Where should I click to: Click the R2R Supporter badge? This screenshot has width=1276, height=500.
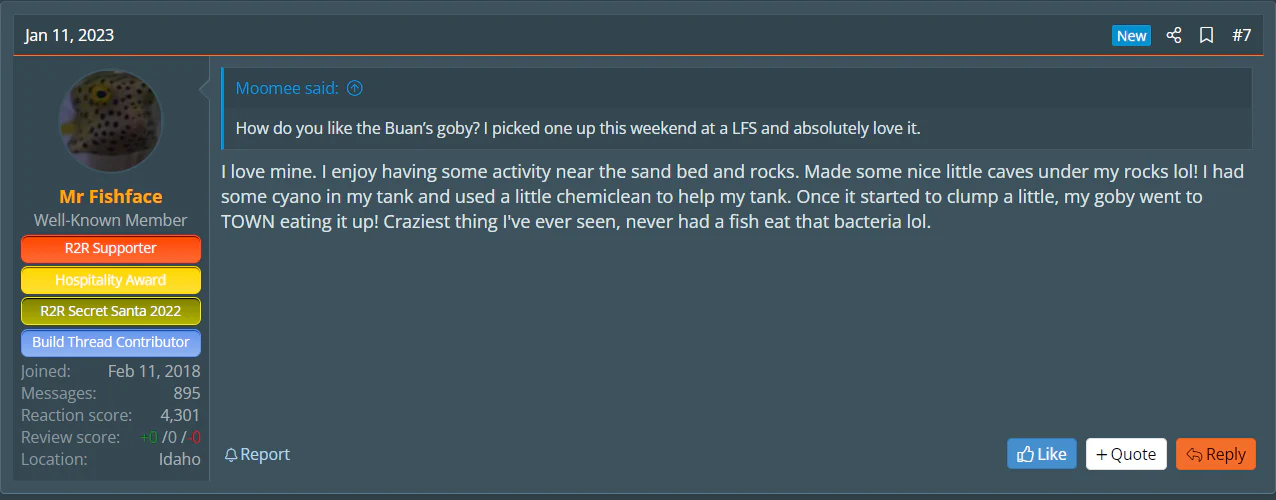pyautogui.click(x=110, y=249)
